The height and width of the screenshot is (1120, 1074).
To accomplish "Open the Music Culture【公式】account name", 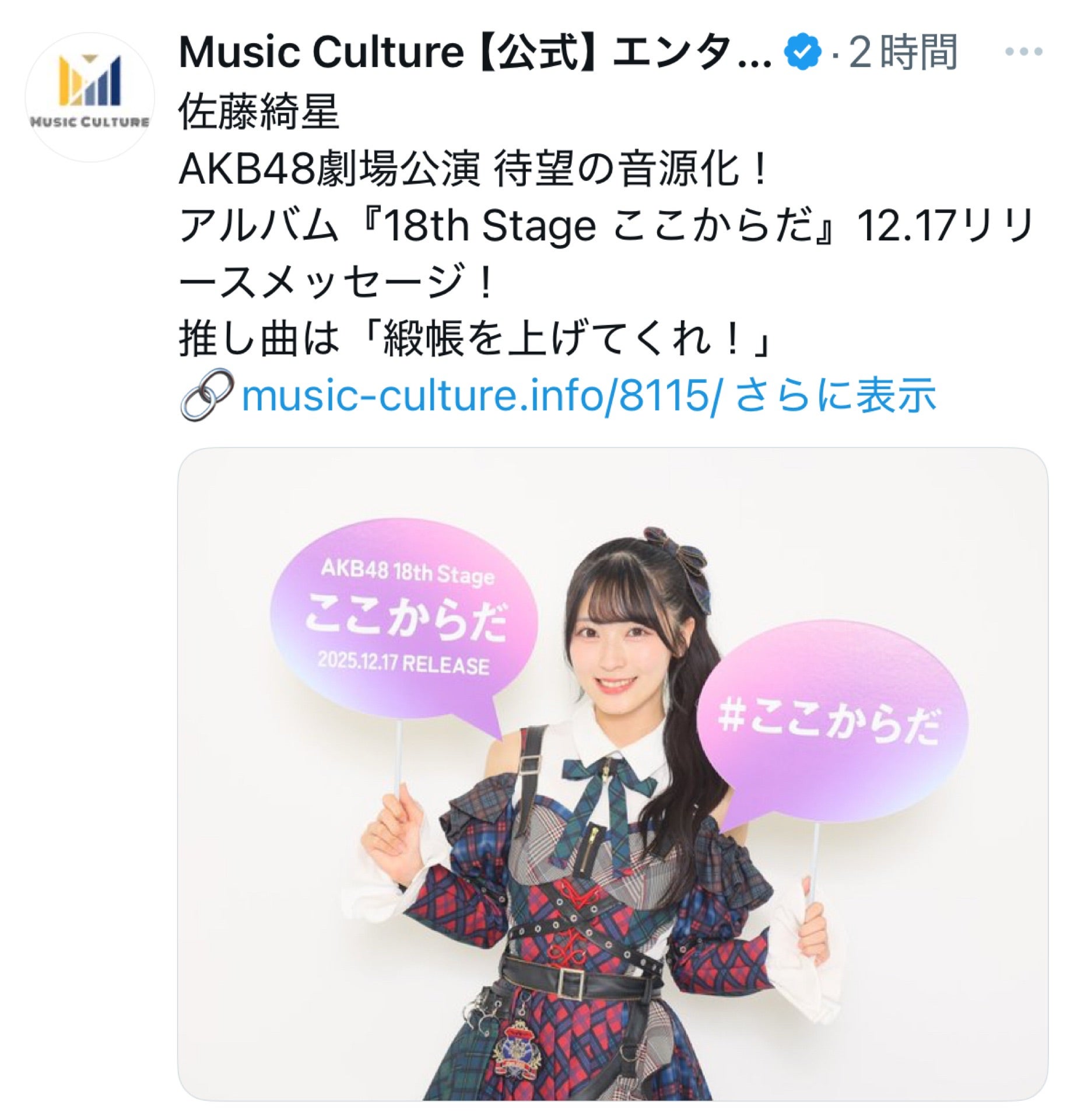I will coord(475,52).
